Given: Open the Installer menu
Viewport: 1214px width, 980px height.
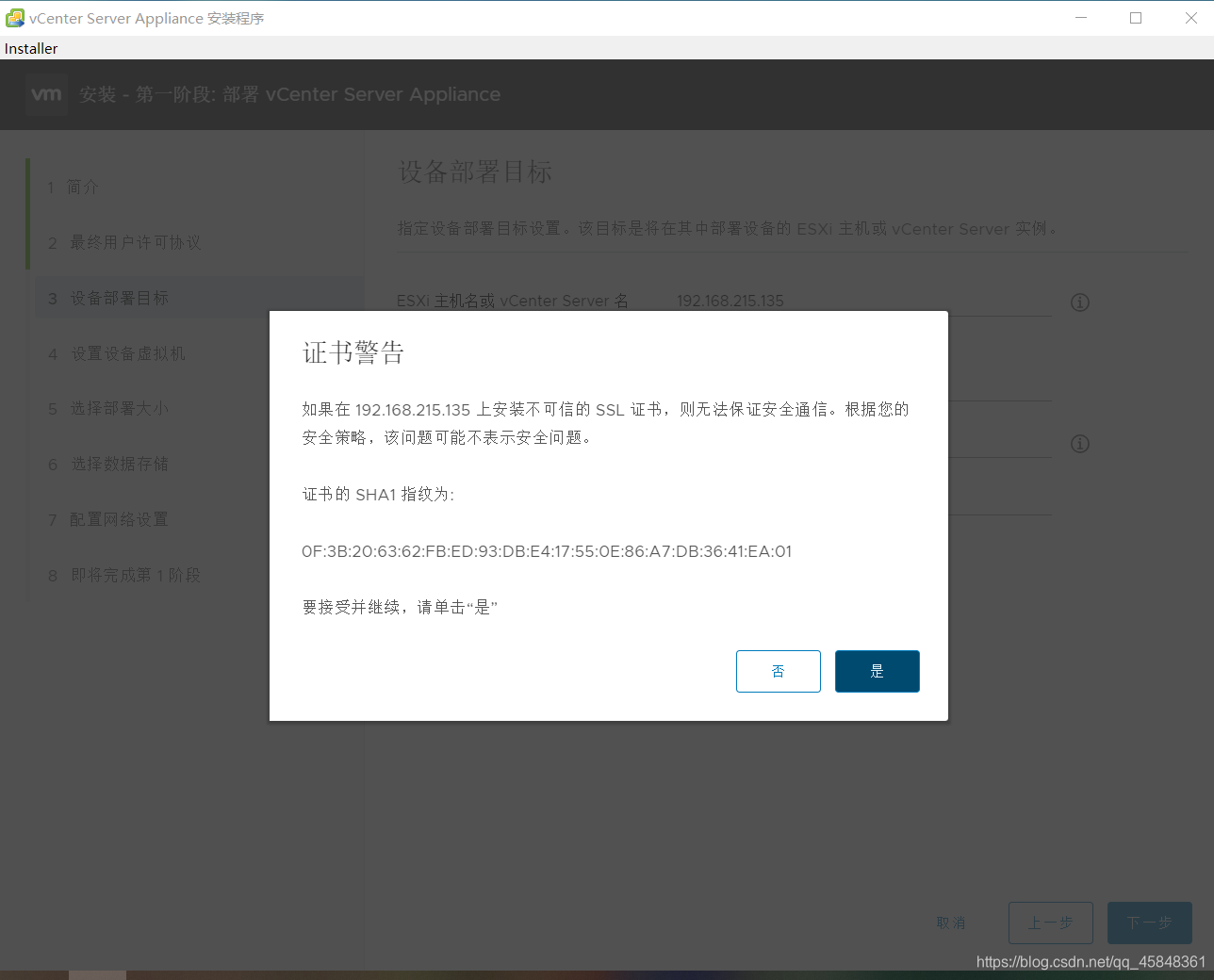Looking at the screenshot, I should (31, 48).
